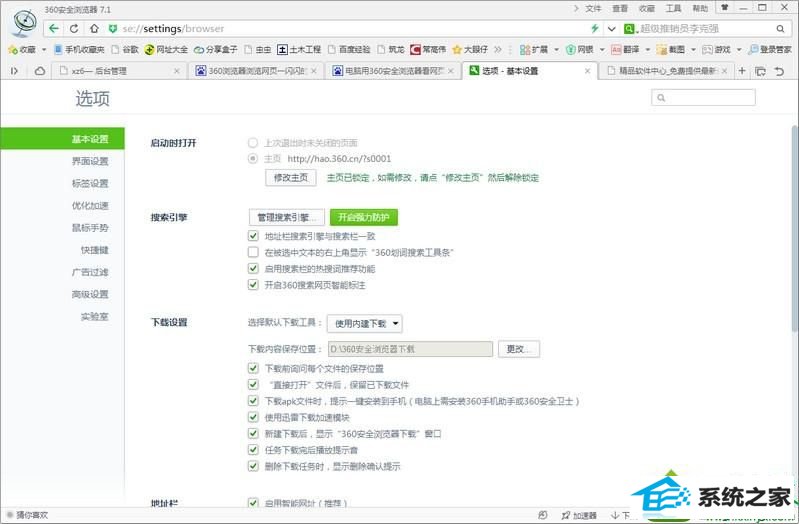Open 界面设置 in the settings sidebar

(x=90, y=161)
